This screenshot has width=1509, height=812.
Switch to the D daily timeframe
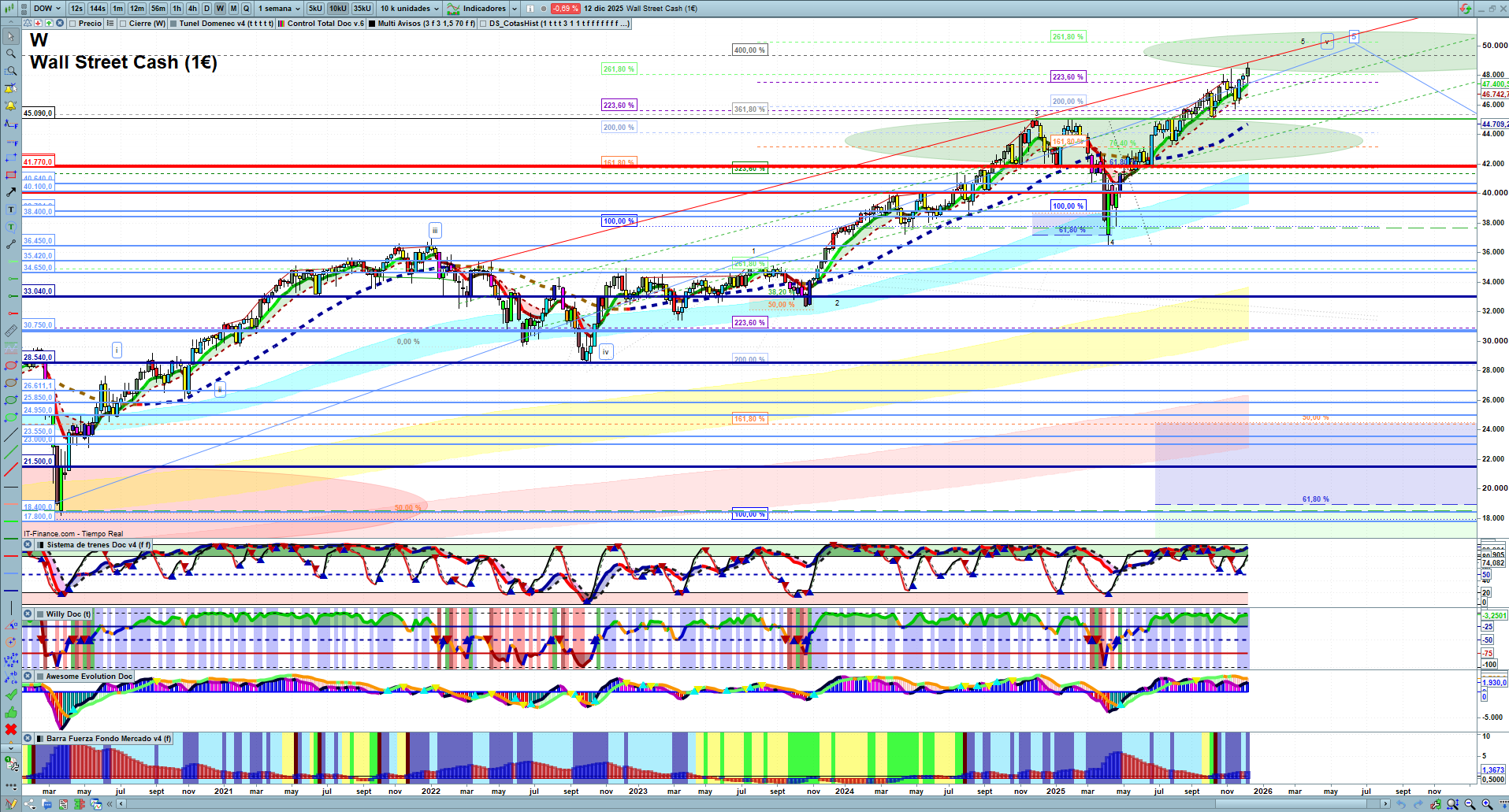click(206, 9)
